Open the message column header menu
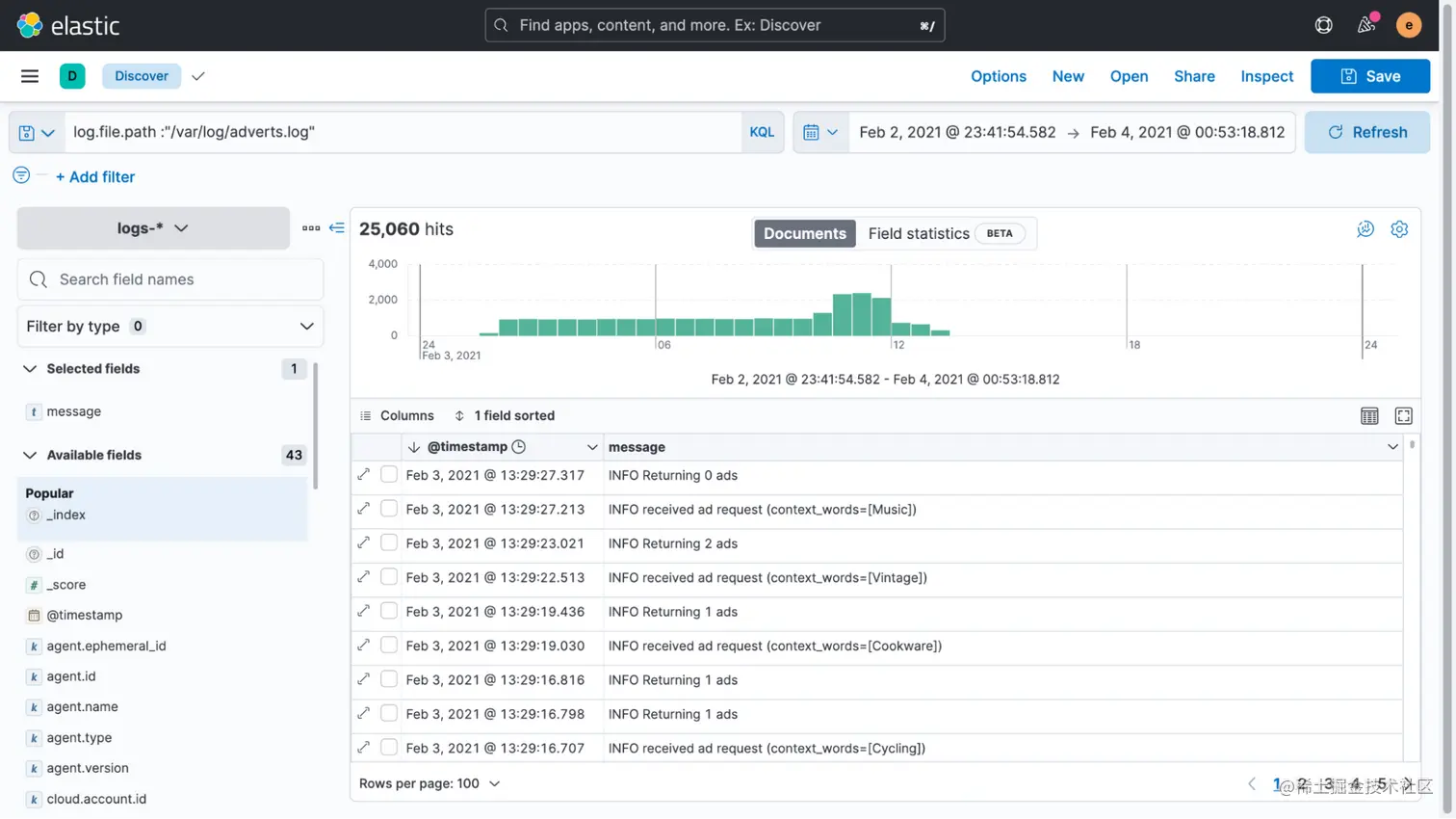This screenshot has width=1456, height=819. click(1392, 447)
